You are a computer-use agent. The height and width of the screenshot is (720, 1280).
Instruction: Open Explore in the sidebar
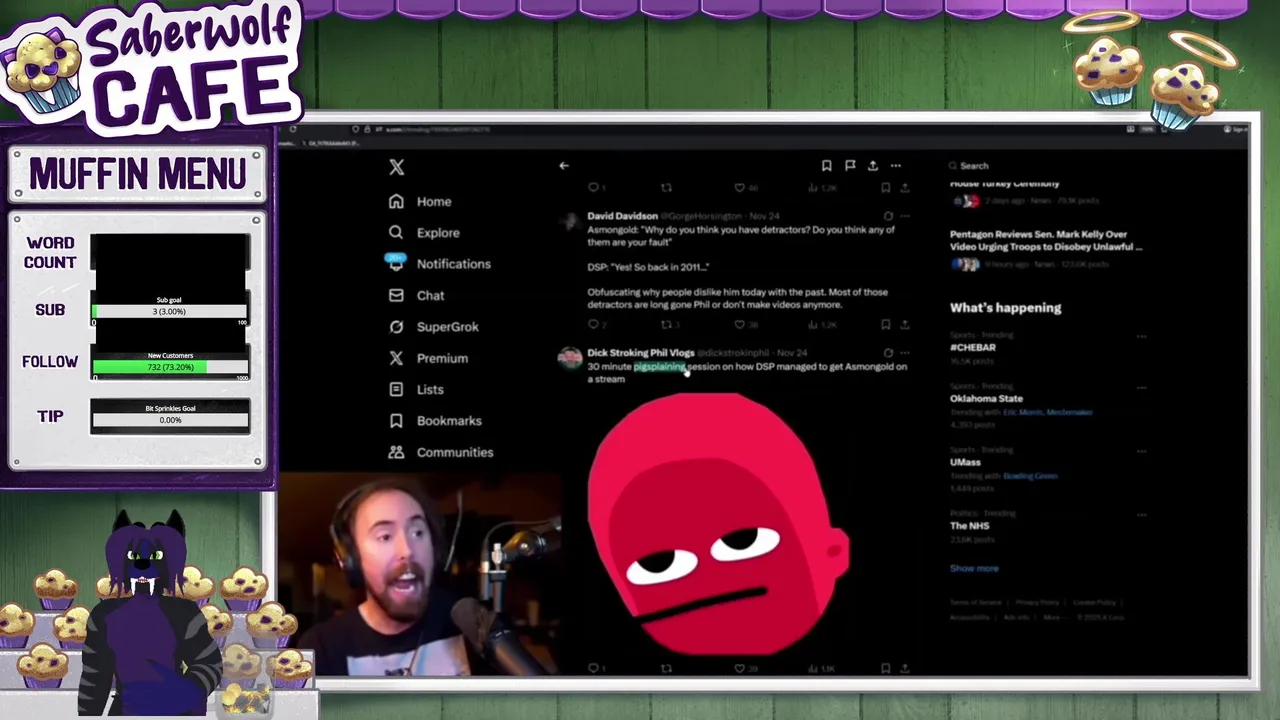point(424,232)
